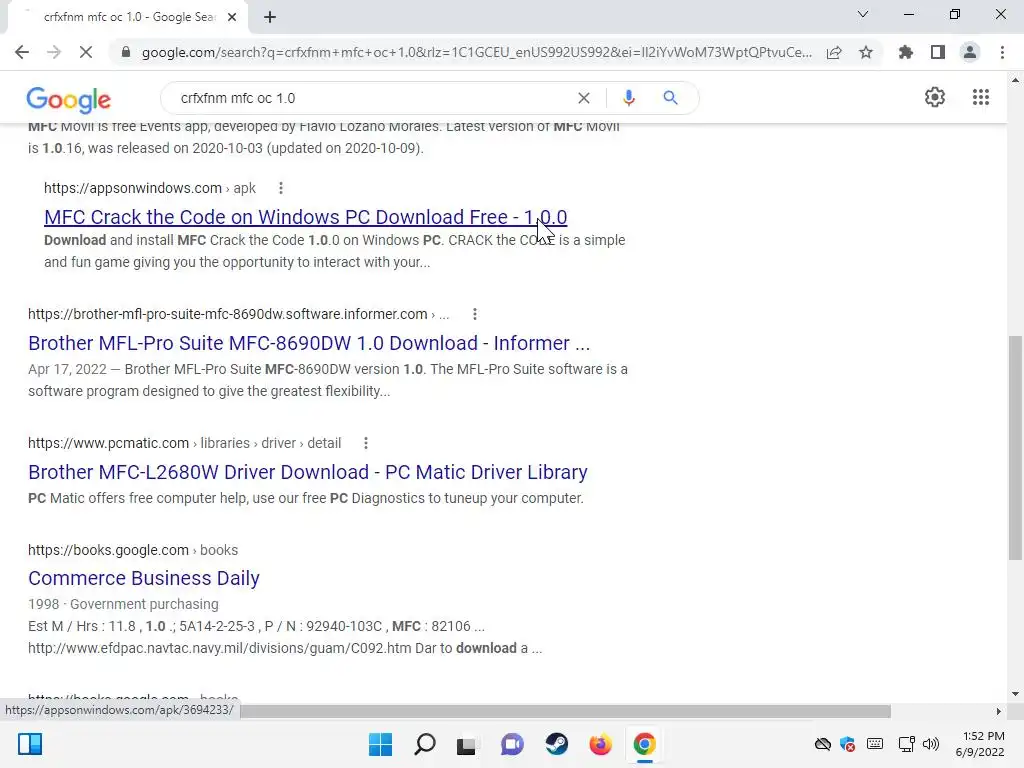Screen dimensions: 1024x768
Task: Open options menu for pcmatic.com result
Action: pos(366,443)
